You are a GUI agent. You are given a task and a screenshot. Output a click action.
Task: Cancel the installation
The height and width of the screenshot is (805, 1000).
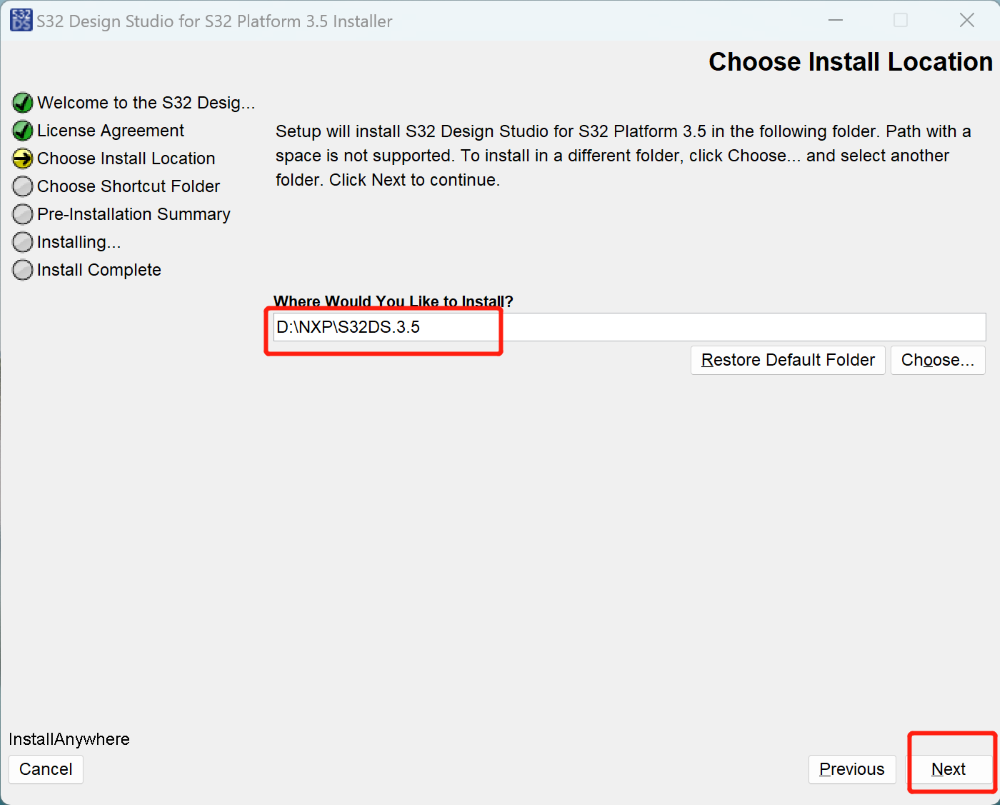46,769
